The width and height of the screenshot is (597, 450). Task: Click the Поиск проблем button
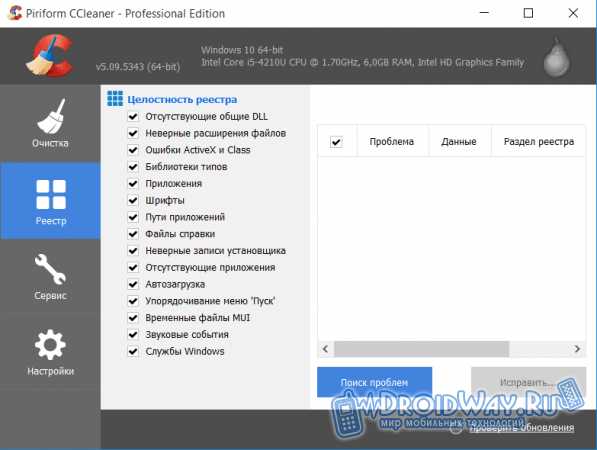[x=374, y=382]
